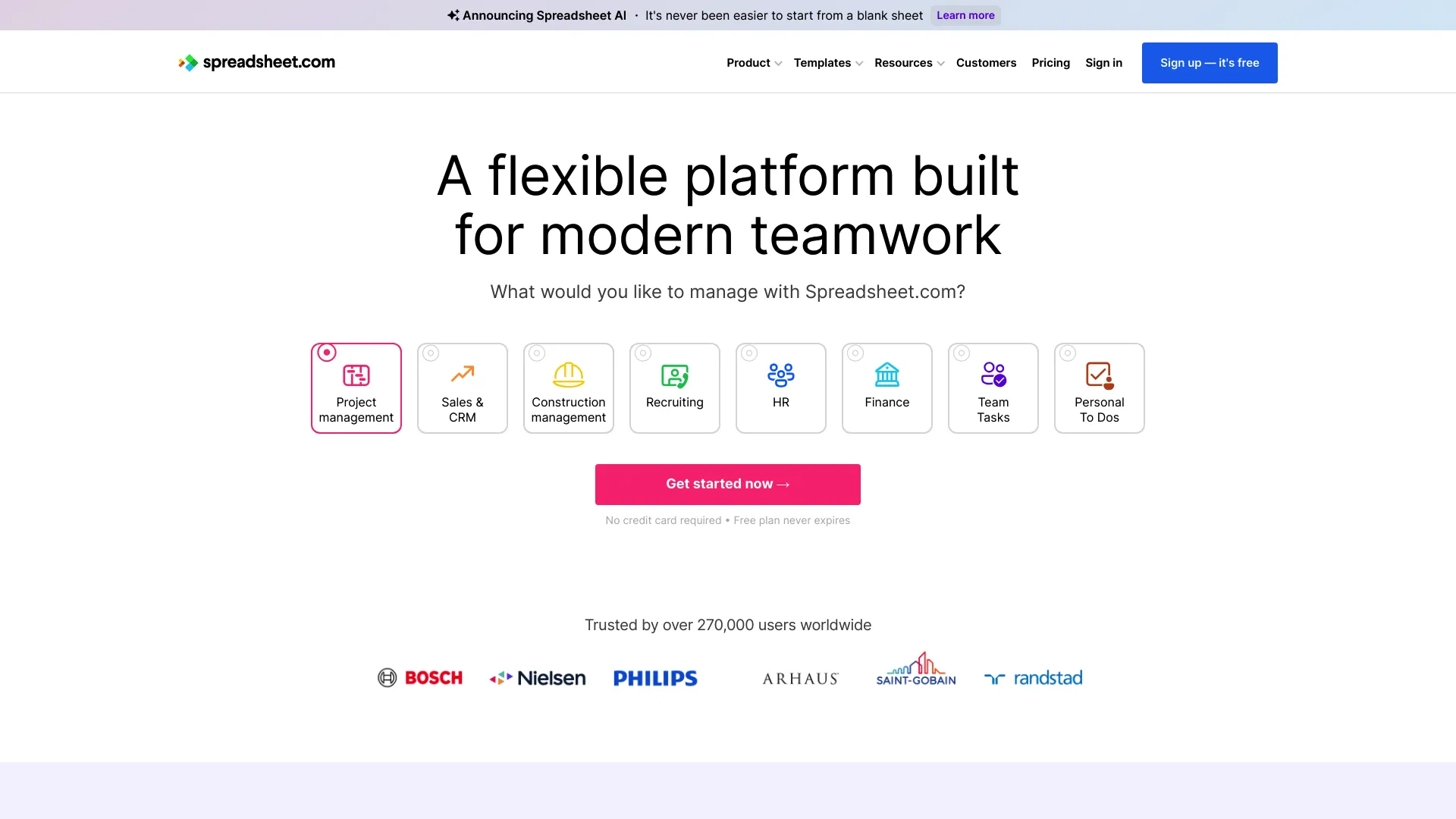
Task: Click the Saint-Gobain logo
Action: coord(916,669)
